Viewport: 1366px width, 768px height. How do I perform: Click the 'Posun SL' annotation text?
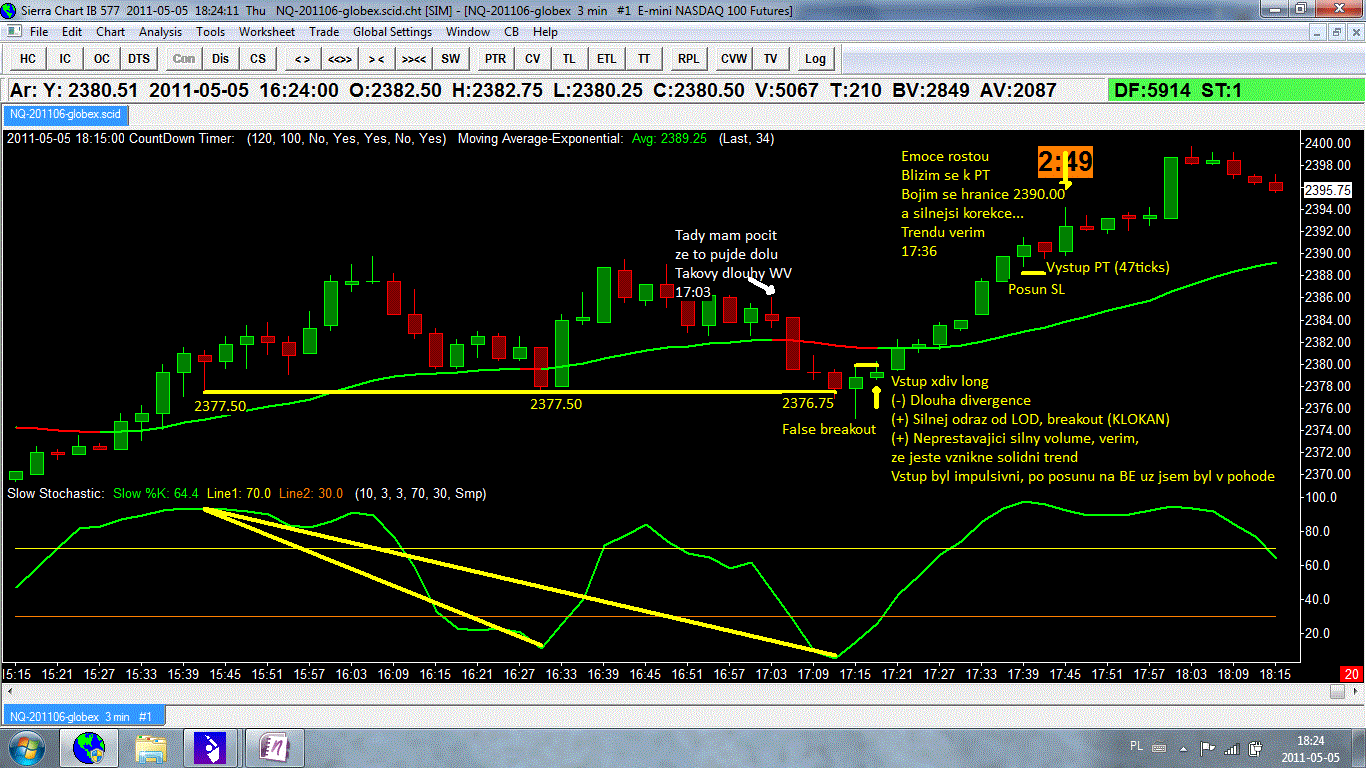tap(1036, 288)
